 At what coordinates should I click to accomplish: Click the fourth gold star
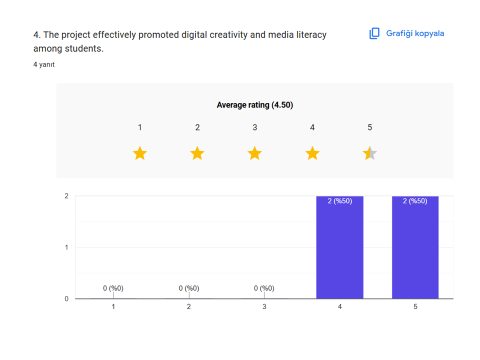click(312, 154)
